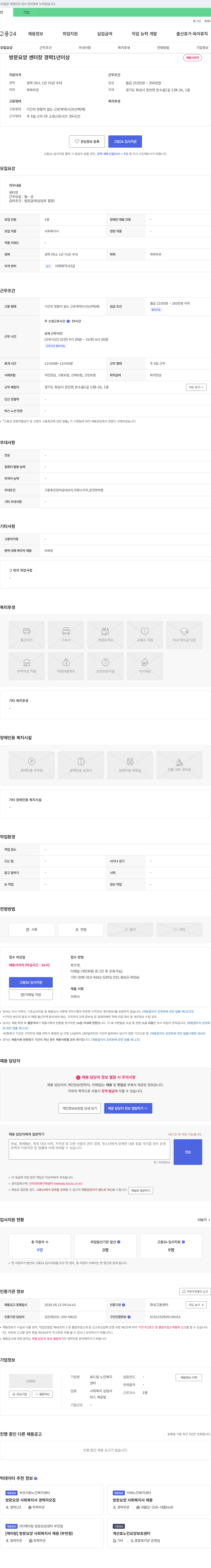Click 주택자금 지원 welfare icon

point(27,666)
